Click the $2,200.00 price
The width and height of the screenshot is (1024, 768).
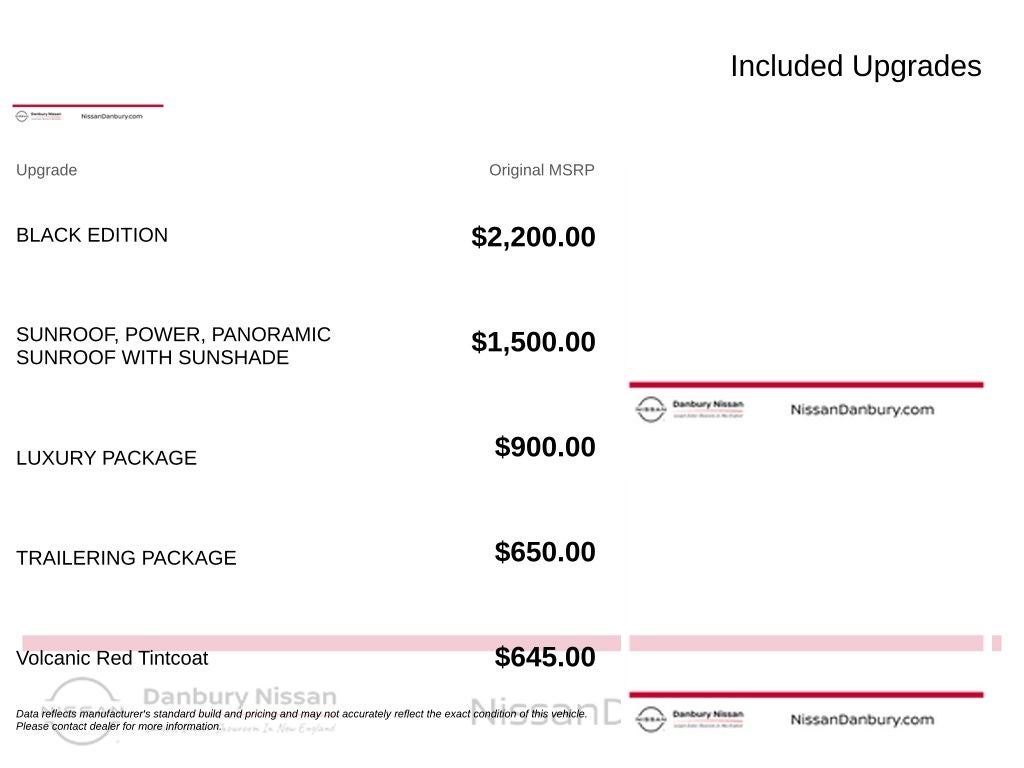533,236
